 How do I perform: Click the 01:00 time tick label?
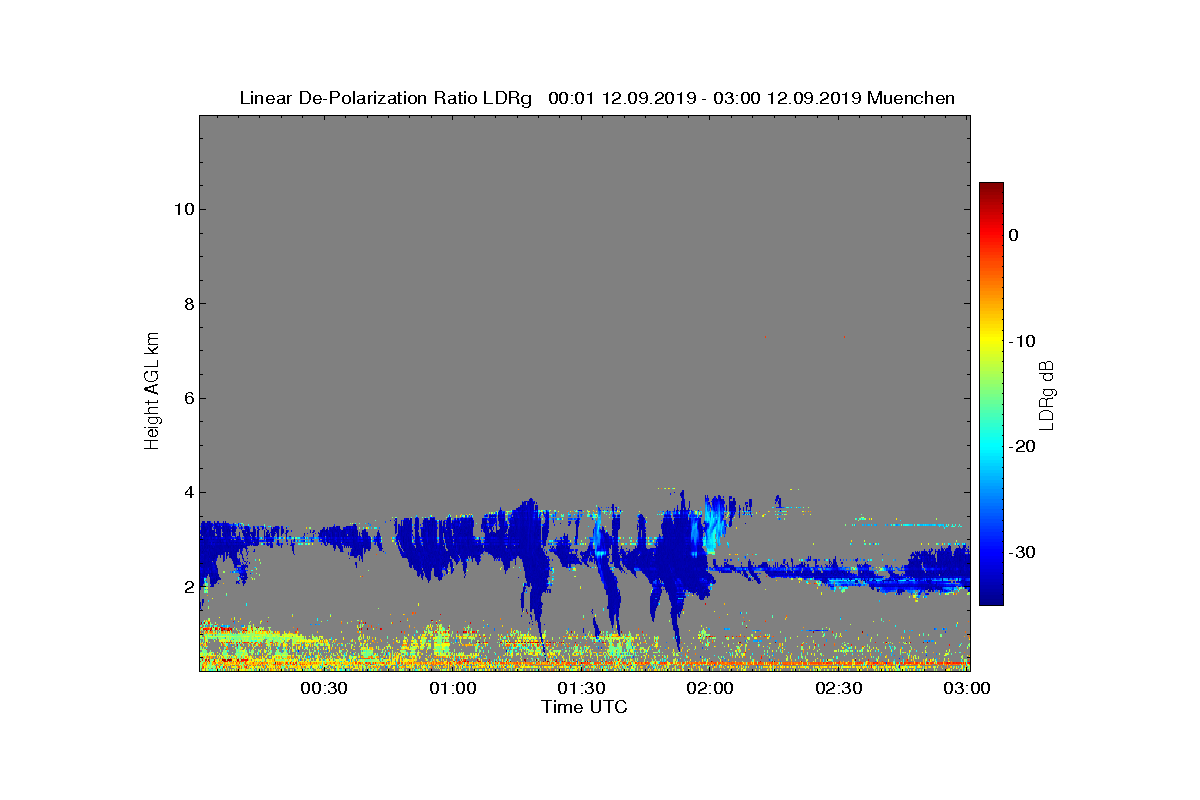pos(452,688)
